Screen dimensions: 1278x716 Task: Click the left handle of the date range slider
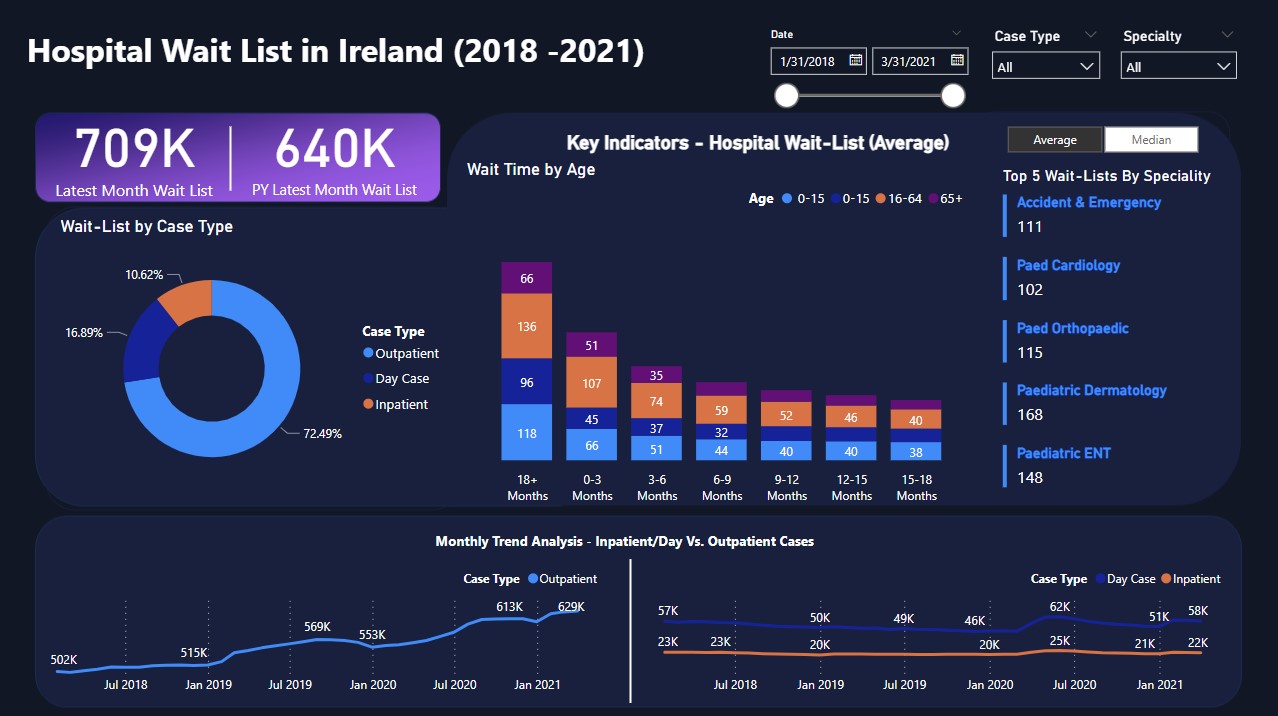tap(786, 95)
